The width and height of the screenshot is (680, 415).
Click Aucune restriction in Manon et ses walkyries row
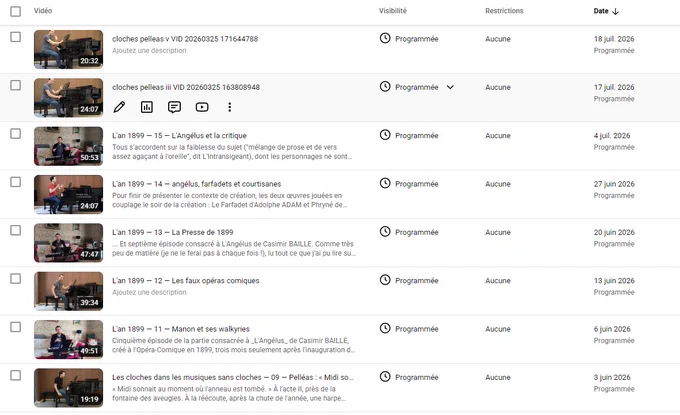tap(498, 329)
